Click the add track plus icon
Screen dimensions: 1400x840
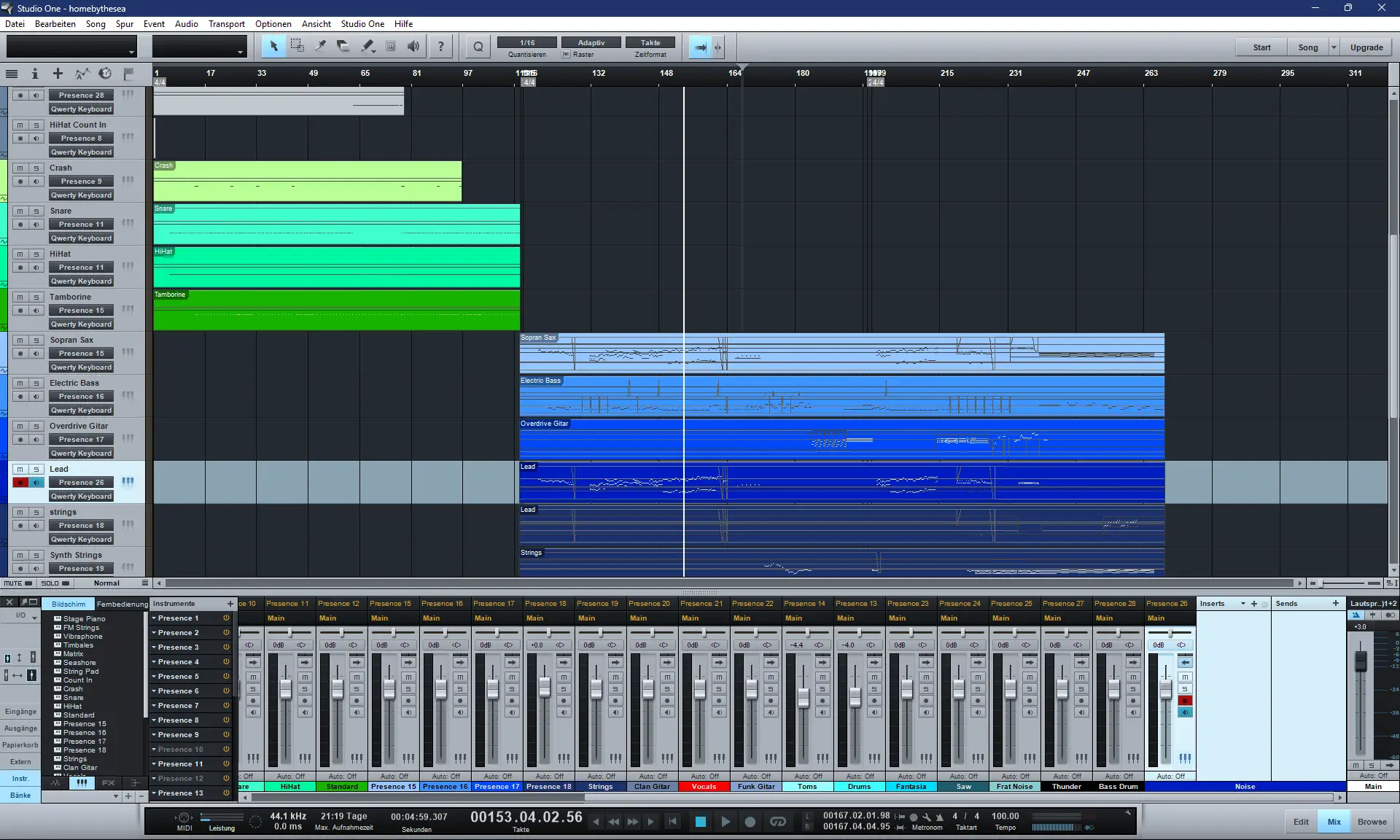click(58, 74)
